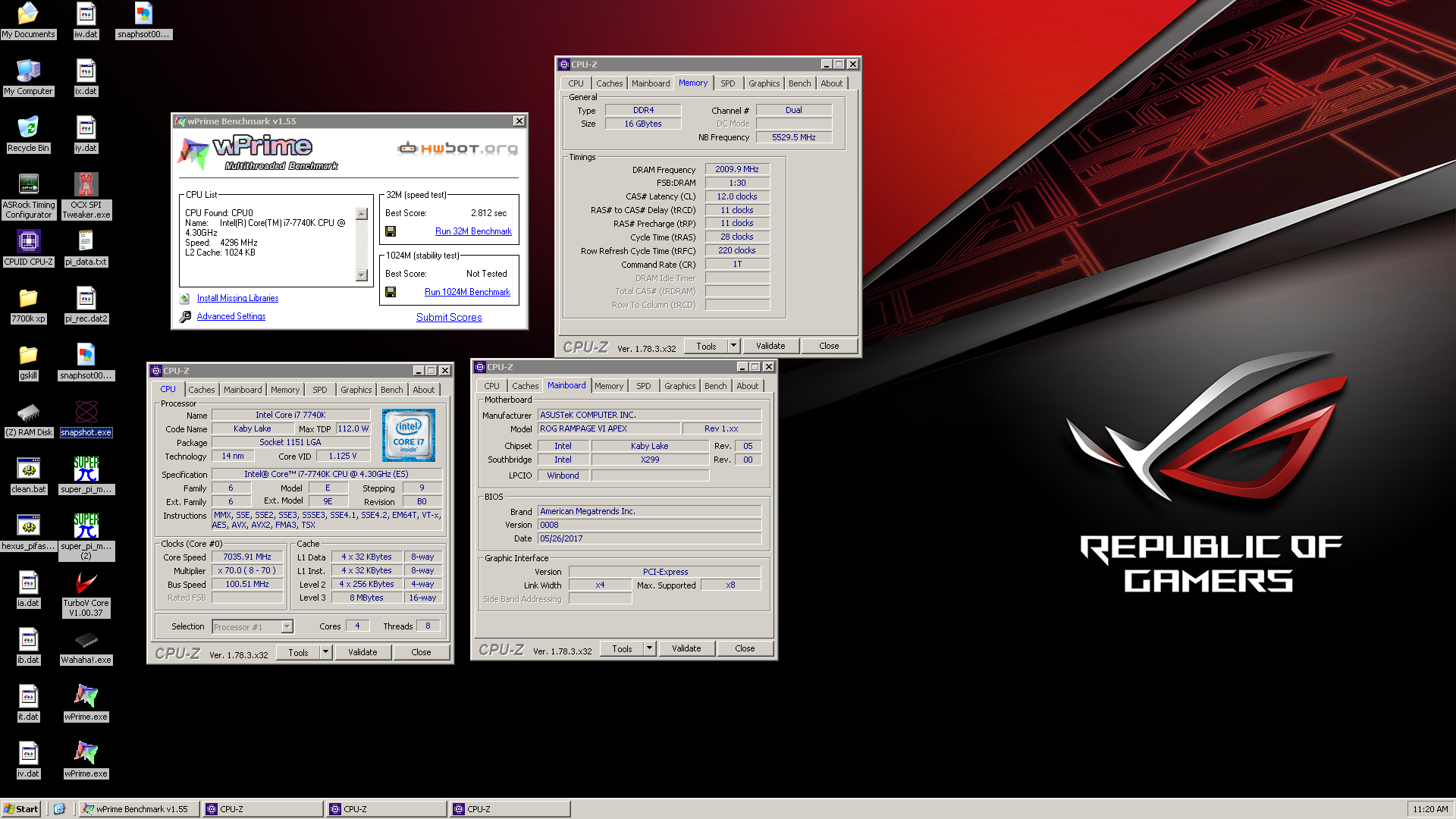Launch OCX SPI Tweaker.exe icon
This screenshot has height=819, width=1456.
[x=86, y=196]
